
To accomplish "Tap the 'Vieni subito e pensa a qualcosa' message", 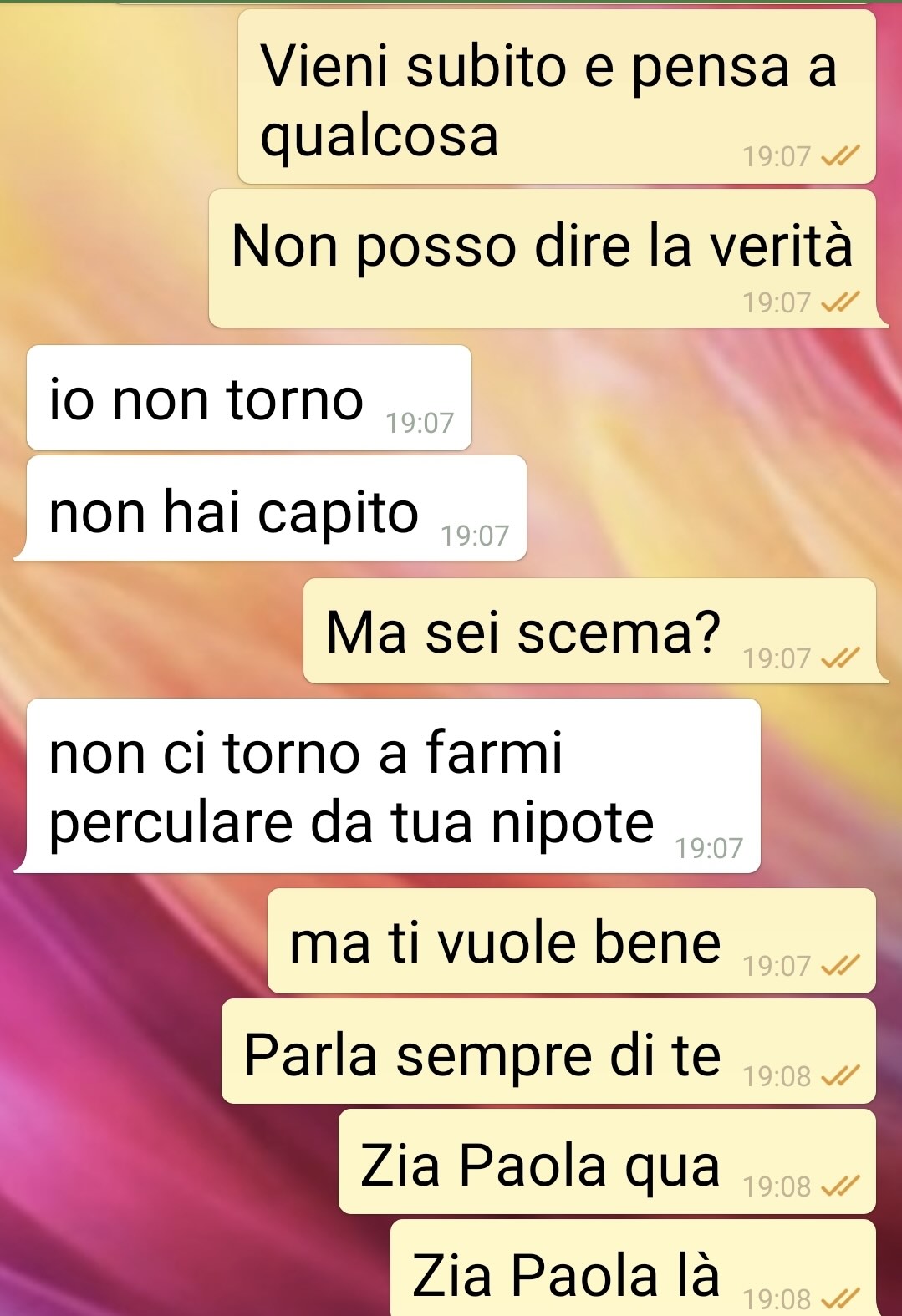I will 557,96.
